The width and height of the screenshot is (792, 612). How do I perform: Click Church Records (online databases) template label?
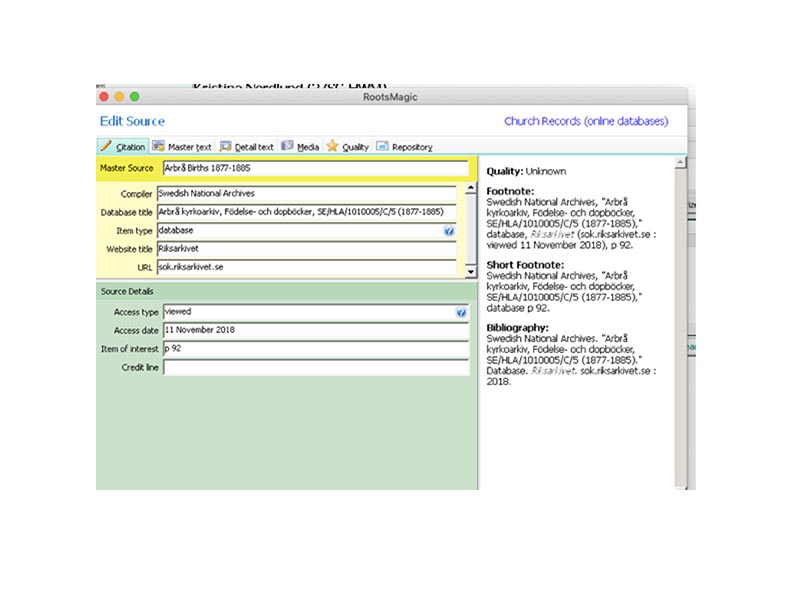click(x=586, y=121)
